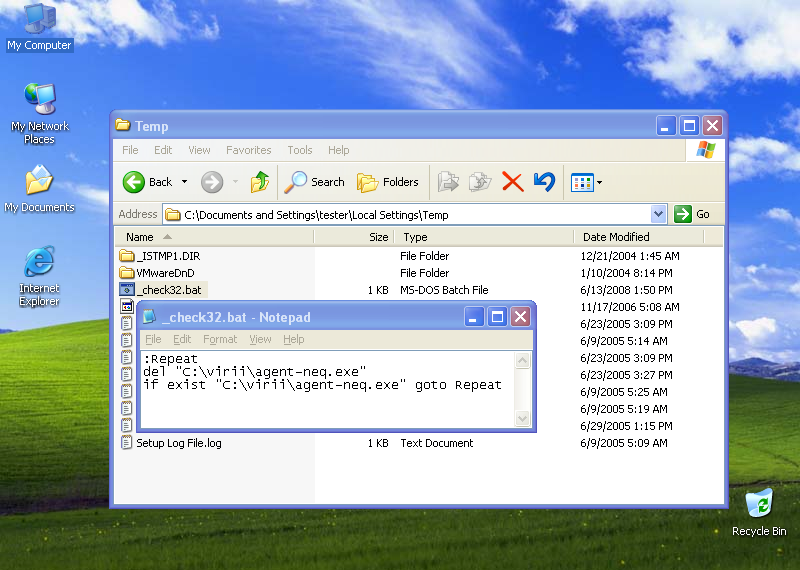This screenshot has width=800, height=570.
Task: Click the Notepad title bar icon
Action: pyautogui.click(x=149, y=317)
